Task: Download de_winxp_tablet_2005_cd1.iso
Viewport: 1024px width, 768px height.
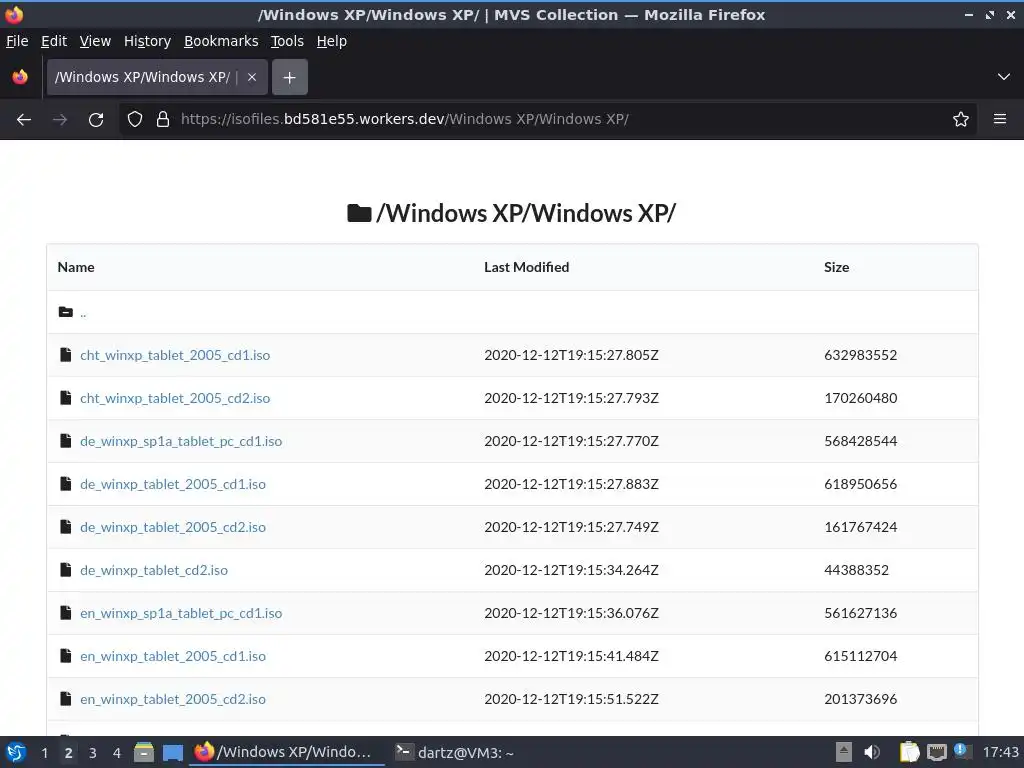Action: click(172, 485)
